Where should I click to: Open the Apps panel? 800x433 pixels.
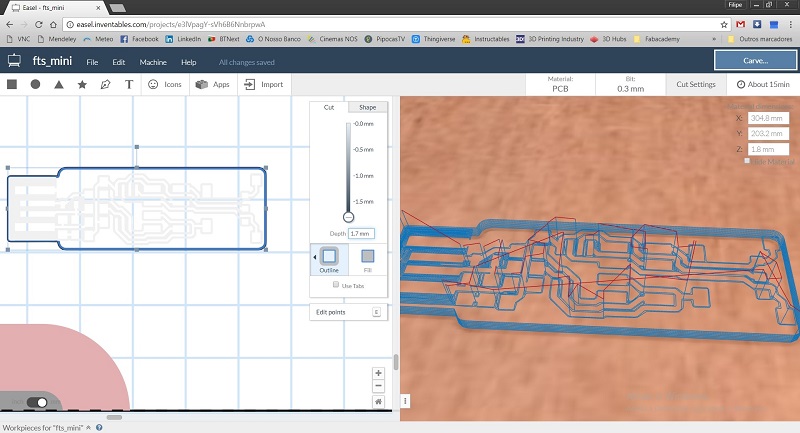point(213,84)
